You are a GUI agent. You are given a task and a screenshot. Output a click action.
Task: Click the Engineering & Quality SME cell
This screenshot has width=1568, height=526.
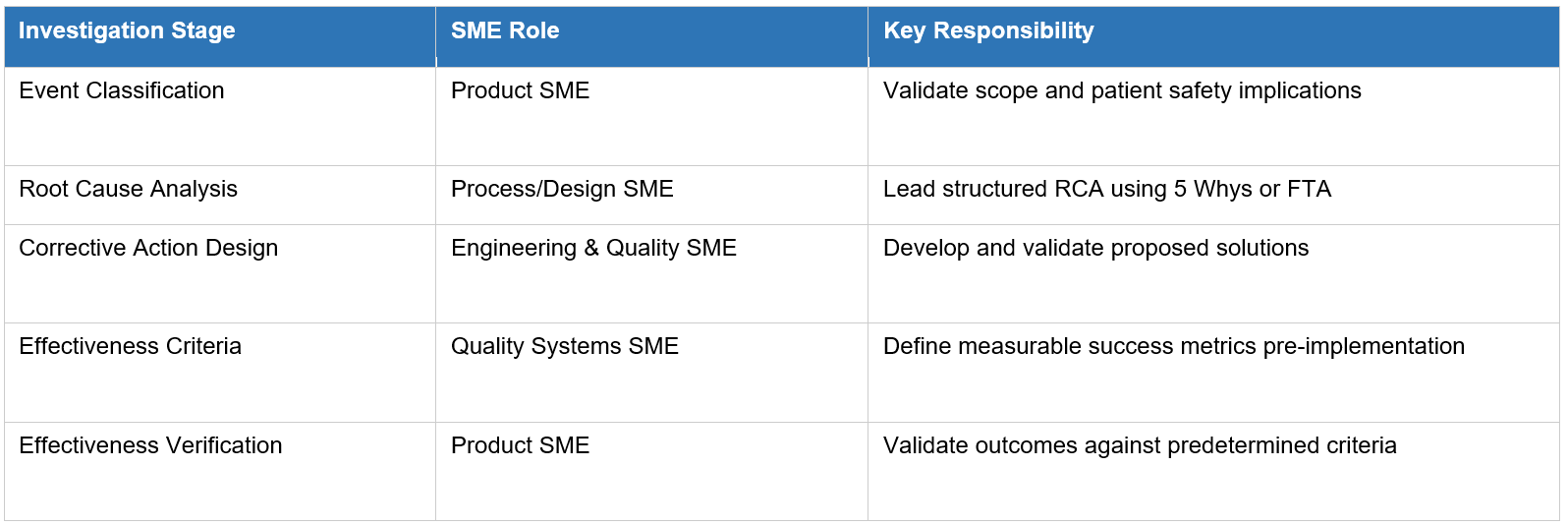click(651, 273)
